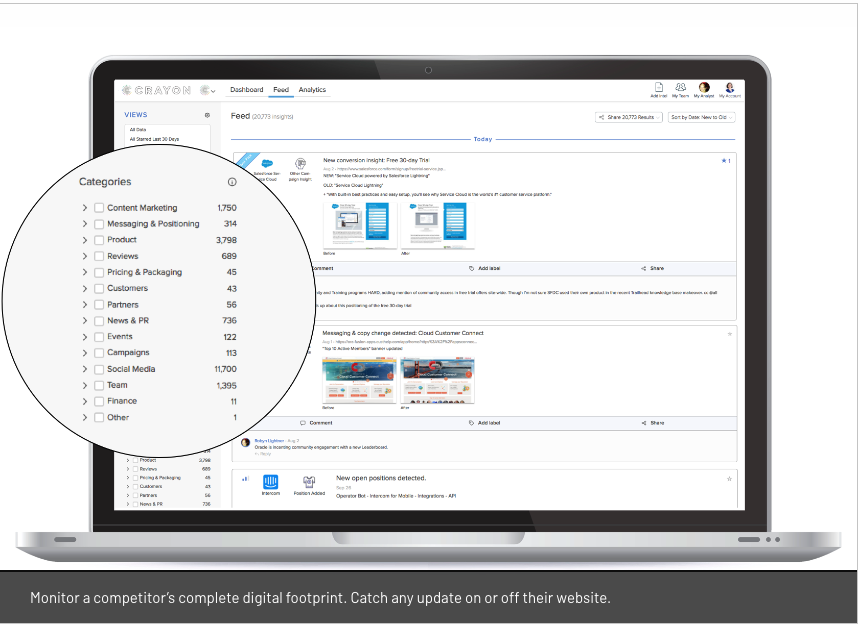Click the Intercom company logo icon
This screenshot has width=860, height=625.
[271, 482]
